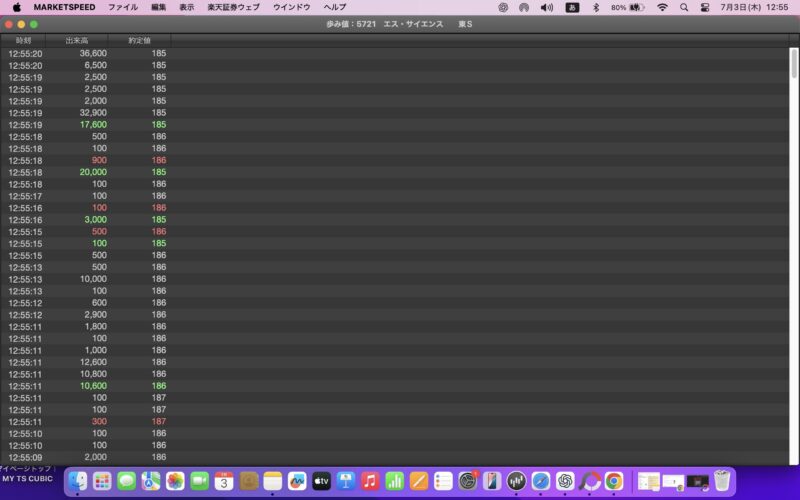800x500 pixels.
Task: Open System Settings with badge in dock
Action: 468,481
